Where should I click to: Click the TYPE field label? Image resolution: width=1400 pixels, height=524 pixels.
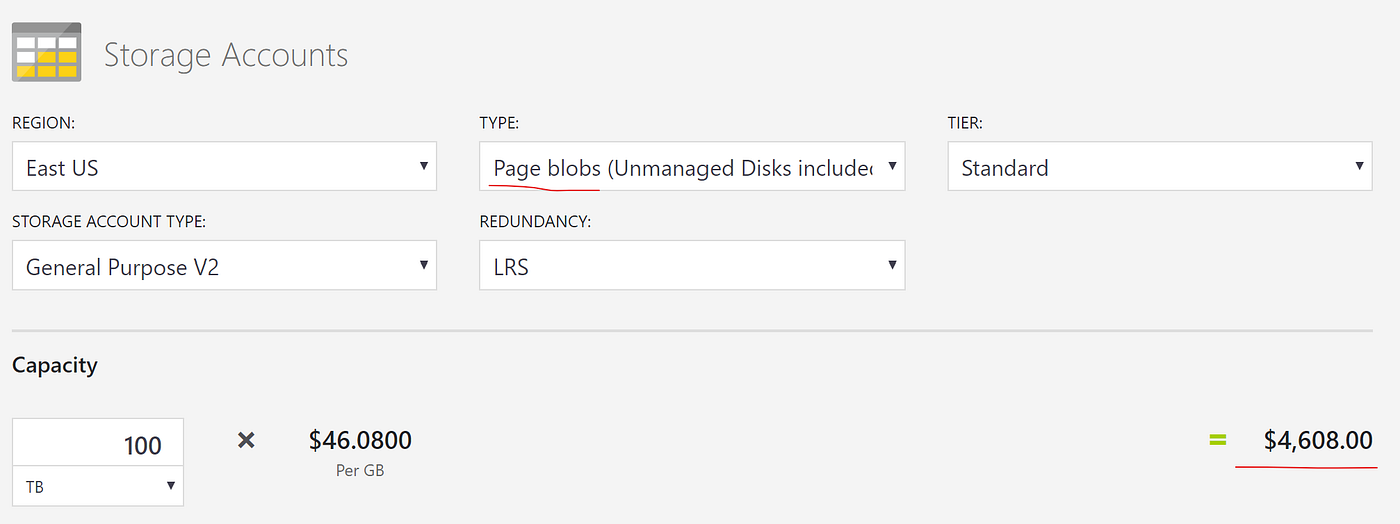click(x=499, y=123)
